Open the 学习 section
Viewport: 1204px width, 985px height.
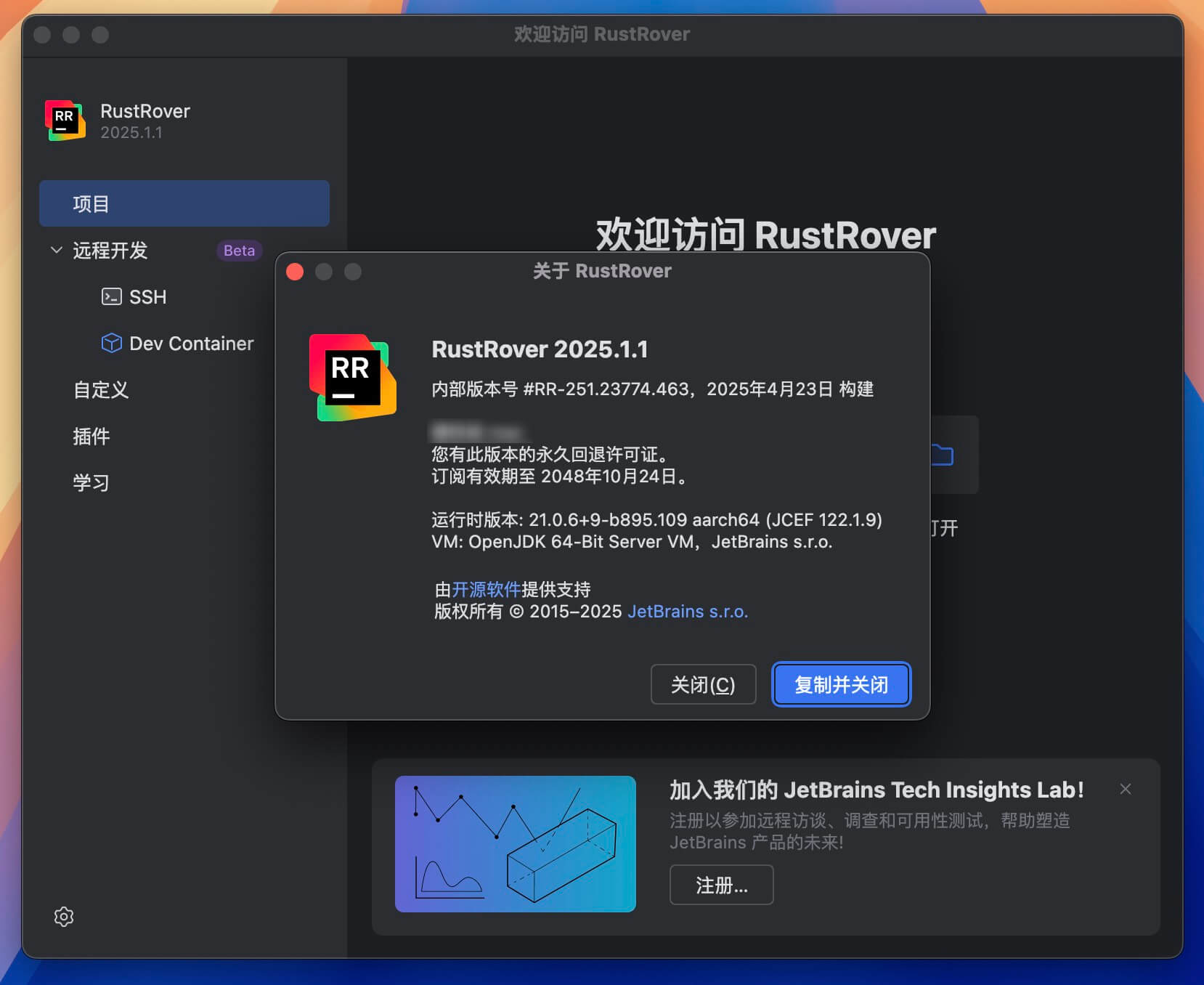91,482
